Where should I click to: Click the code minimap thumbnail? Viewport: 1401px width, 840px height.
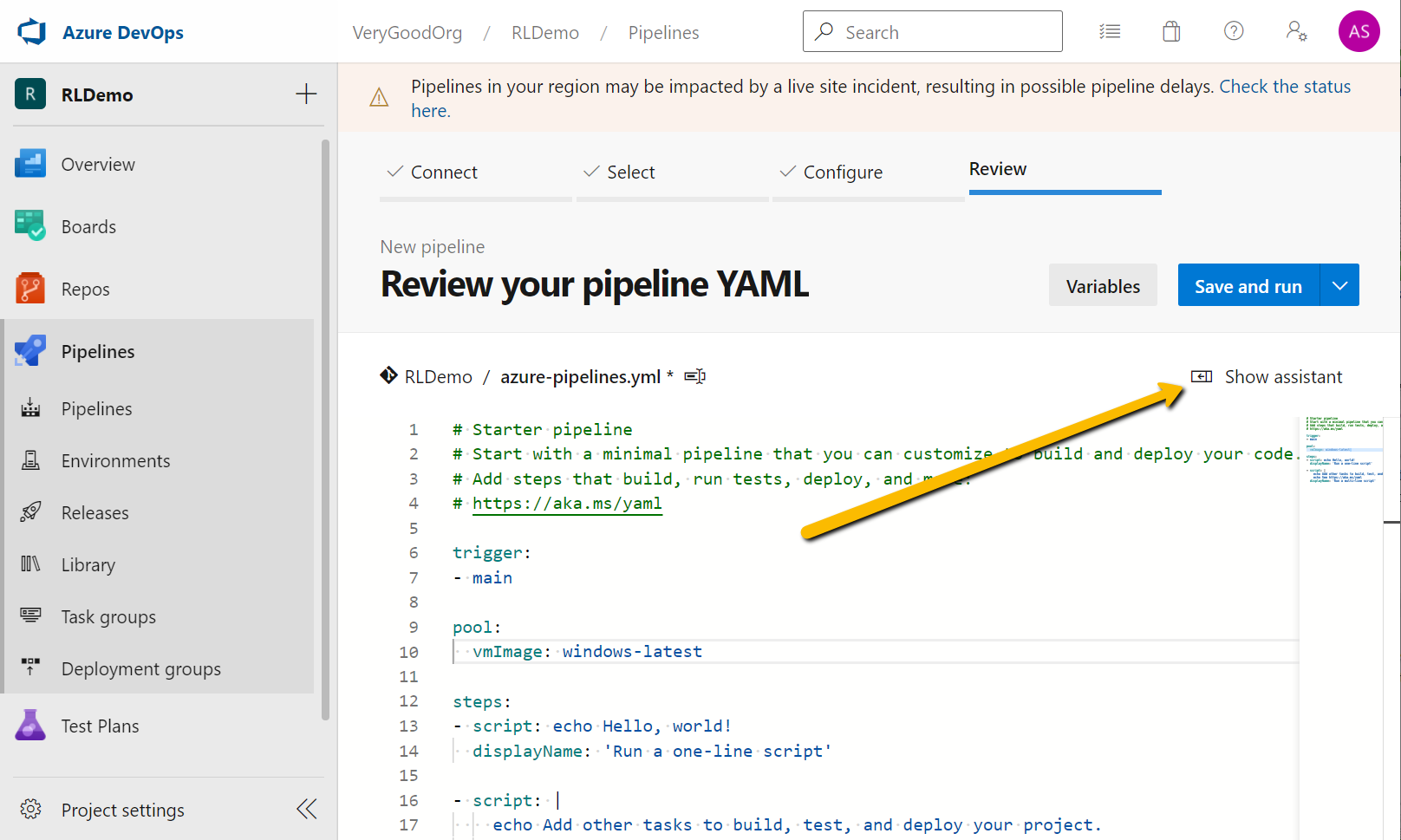(1345, 451)
